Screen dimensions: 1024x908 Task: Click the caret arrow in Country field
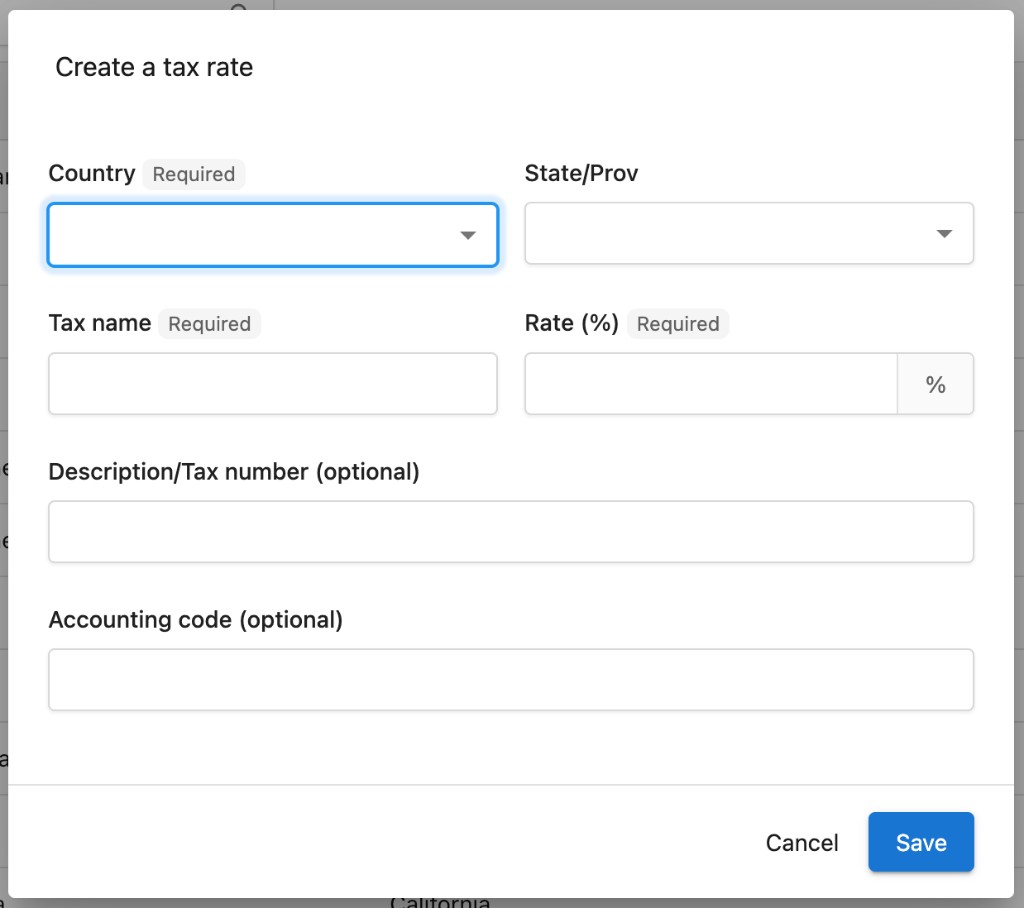click(468, 235)
